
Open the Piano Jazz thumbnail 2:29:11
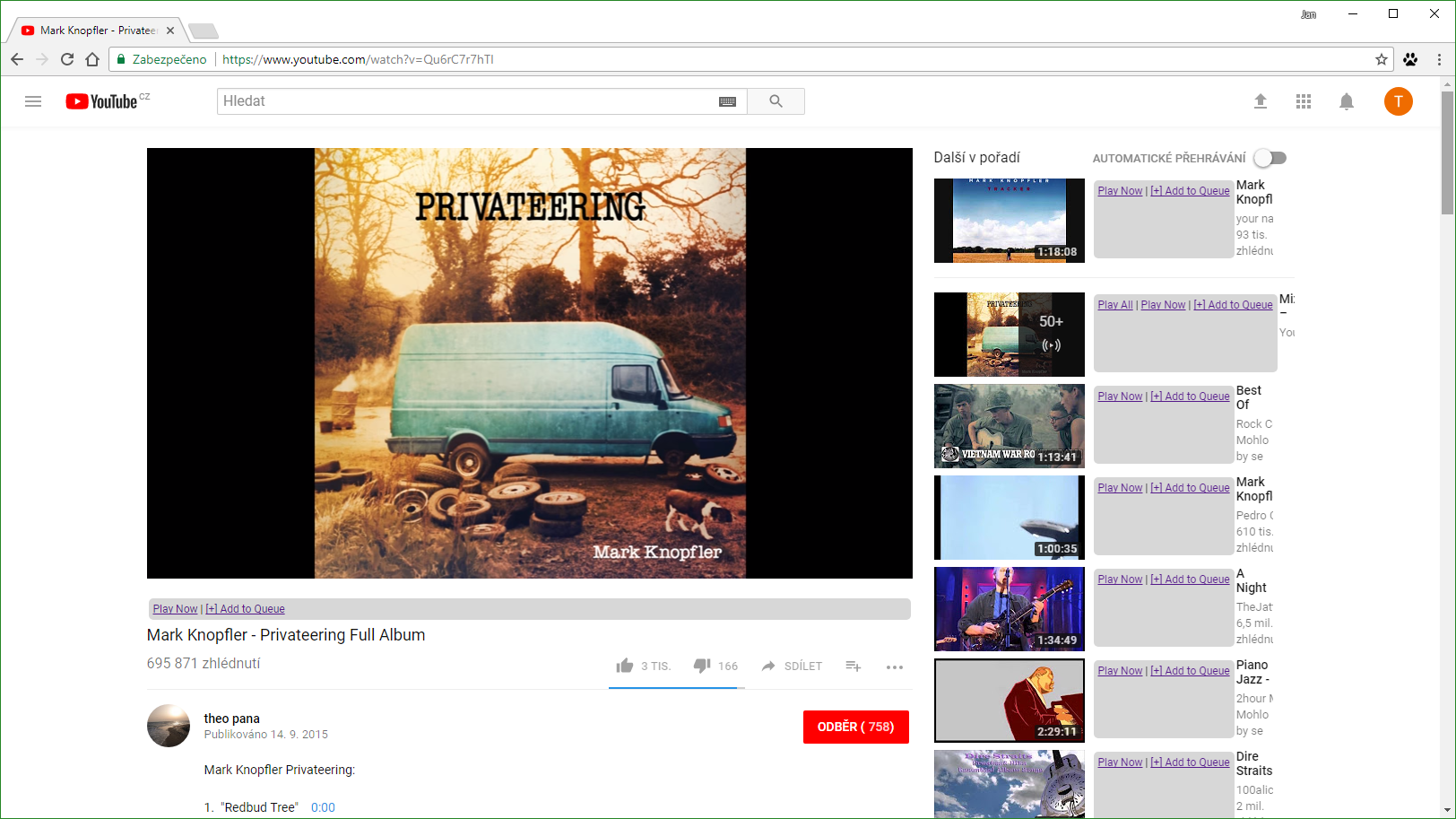(1009, 701)
